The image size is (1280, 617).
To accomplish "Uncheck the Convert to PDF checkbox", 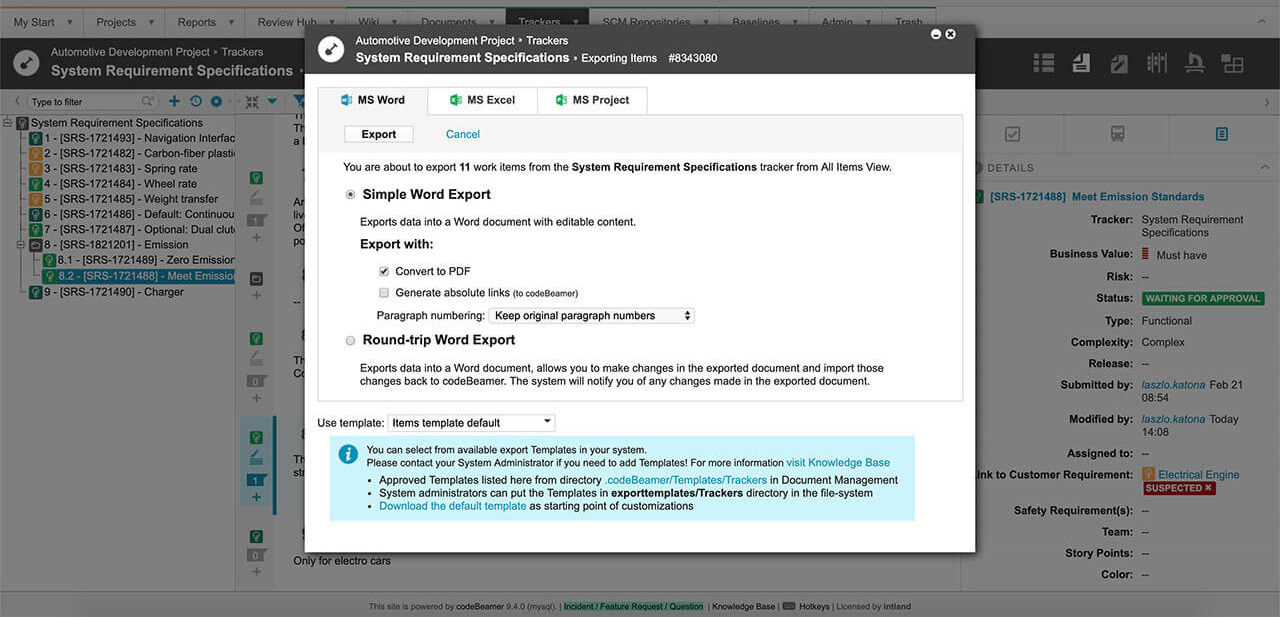I will 384,271.
